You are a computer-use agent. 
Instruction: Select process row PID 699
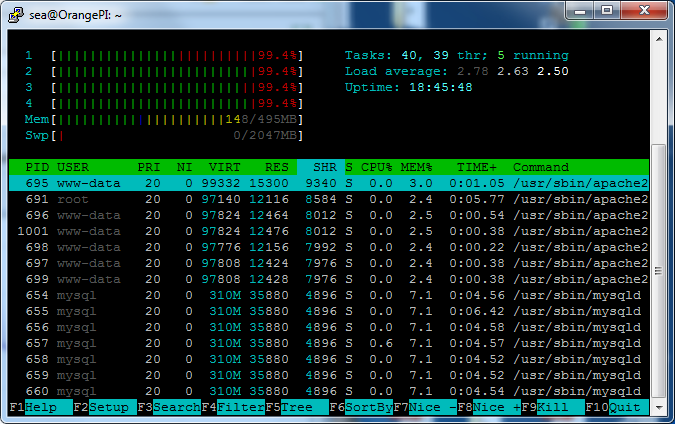329,279
